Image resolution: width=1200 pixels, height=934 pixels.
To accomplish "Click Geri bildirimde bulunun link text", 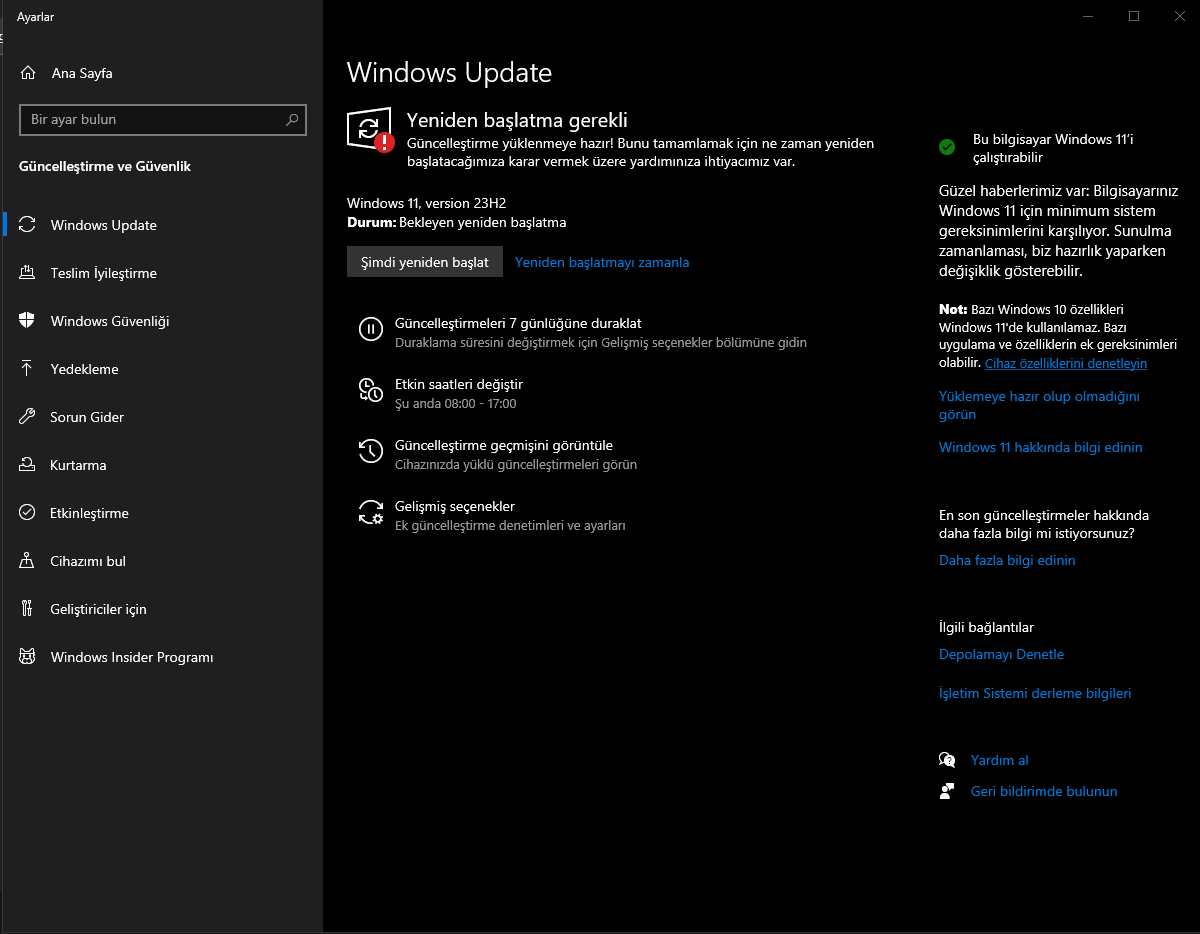I will pos(1044,791).
